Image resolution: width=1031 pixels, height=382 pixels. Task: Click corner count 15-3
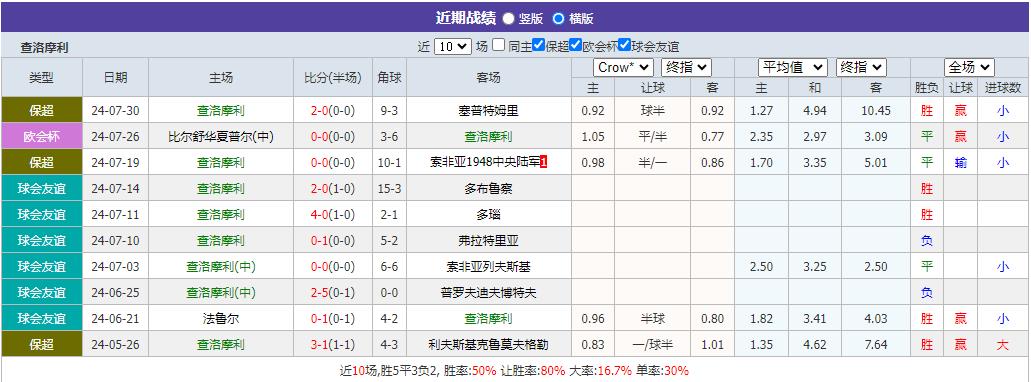point(389,189)
